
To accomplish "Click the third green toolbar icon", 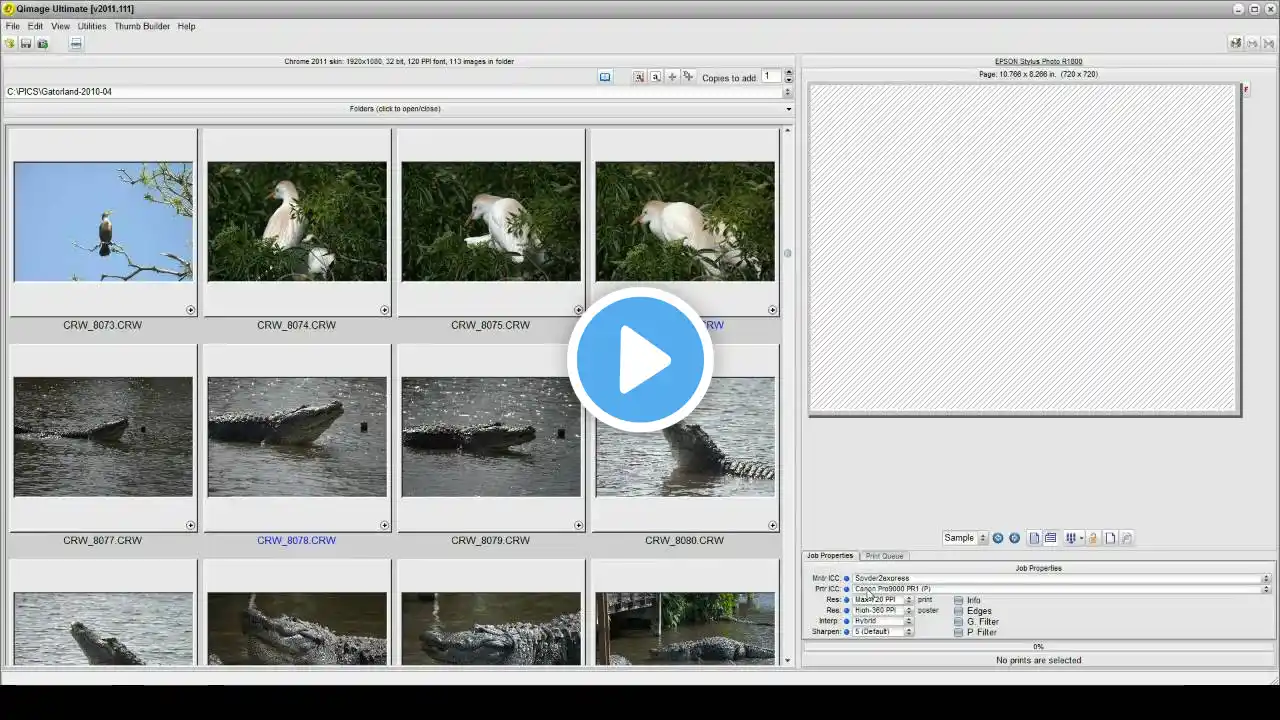I will pyautogui.click(x=42, y=43).
